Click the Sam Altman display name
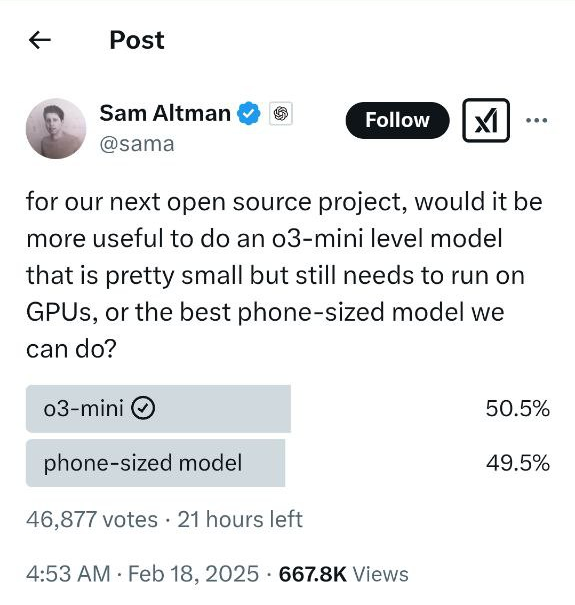 (x=165, y=113)
